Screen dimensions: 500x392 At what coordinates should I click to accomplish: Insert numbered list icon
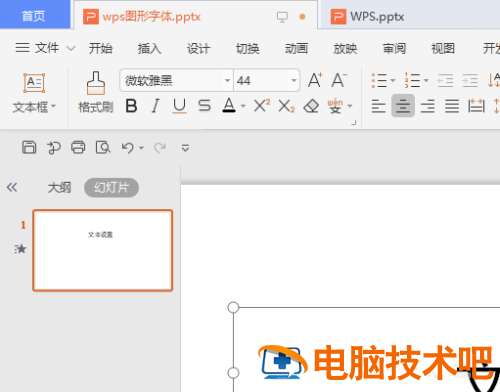pyautogui.click(x=412, y=80)
